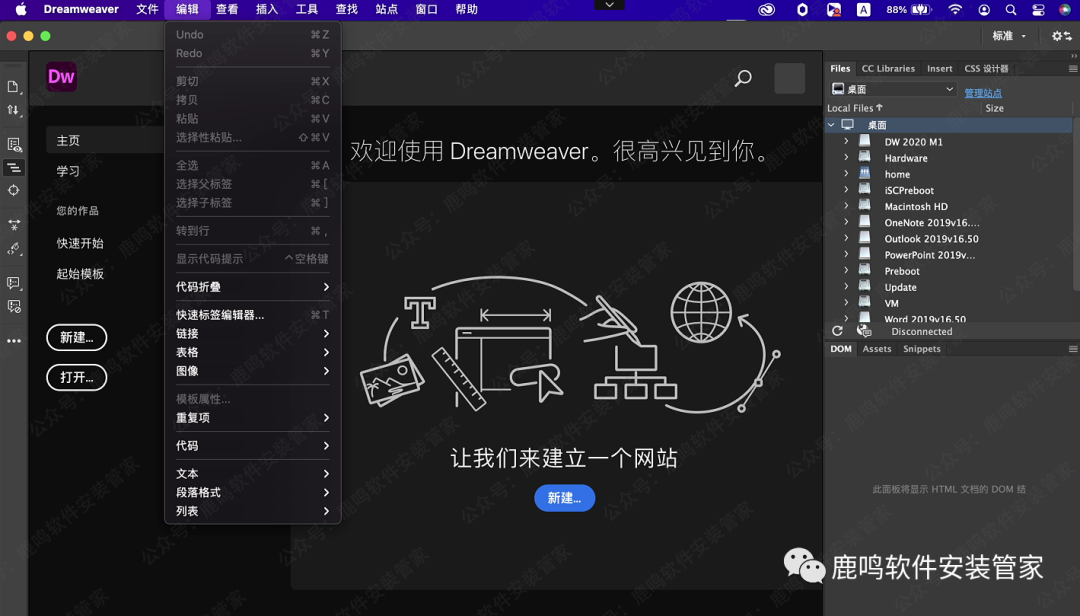Image resolution: width=1080 pixels, height=616 pixels.
Task: Expand the Macintosh HD tree item
Action: (x=847, y=206)
